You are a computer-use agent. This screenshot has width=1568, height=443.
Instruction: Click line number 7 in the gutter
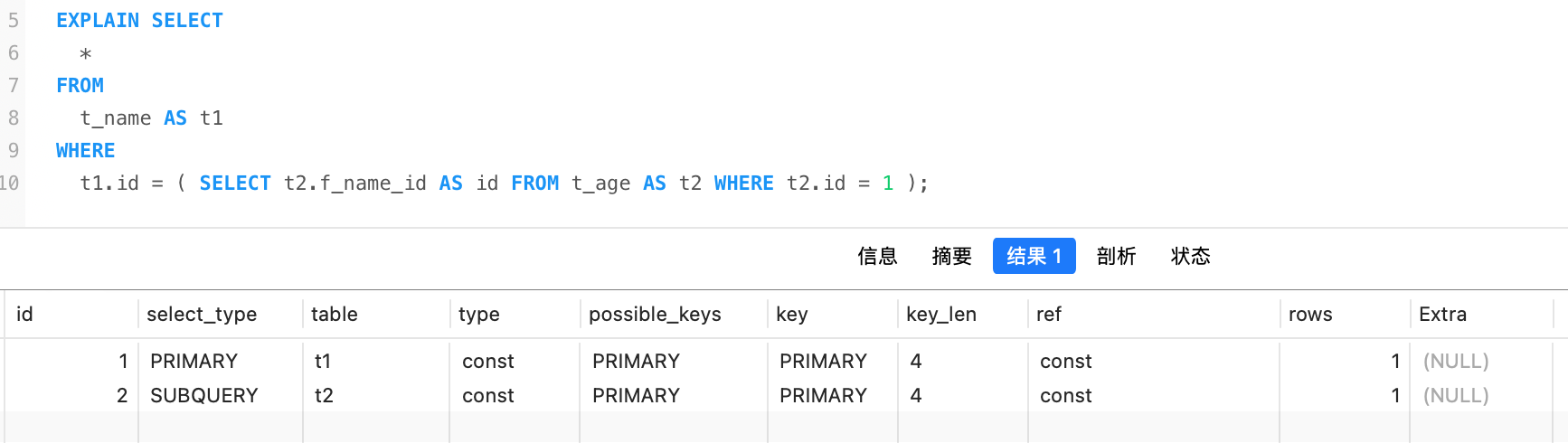click(x=14, y=86)
